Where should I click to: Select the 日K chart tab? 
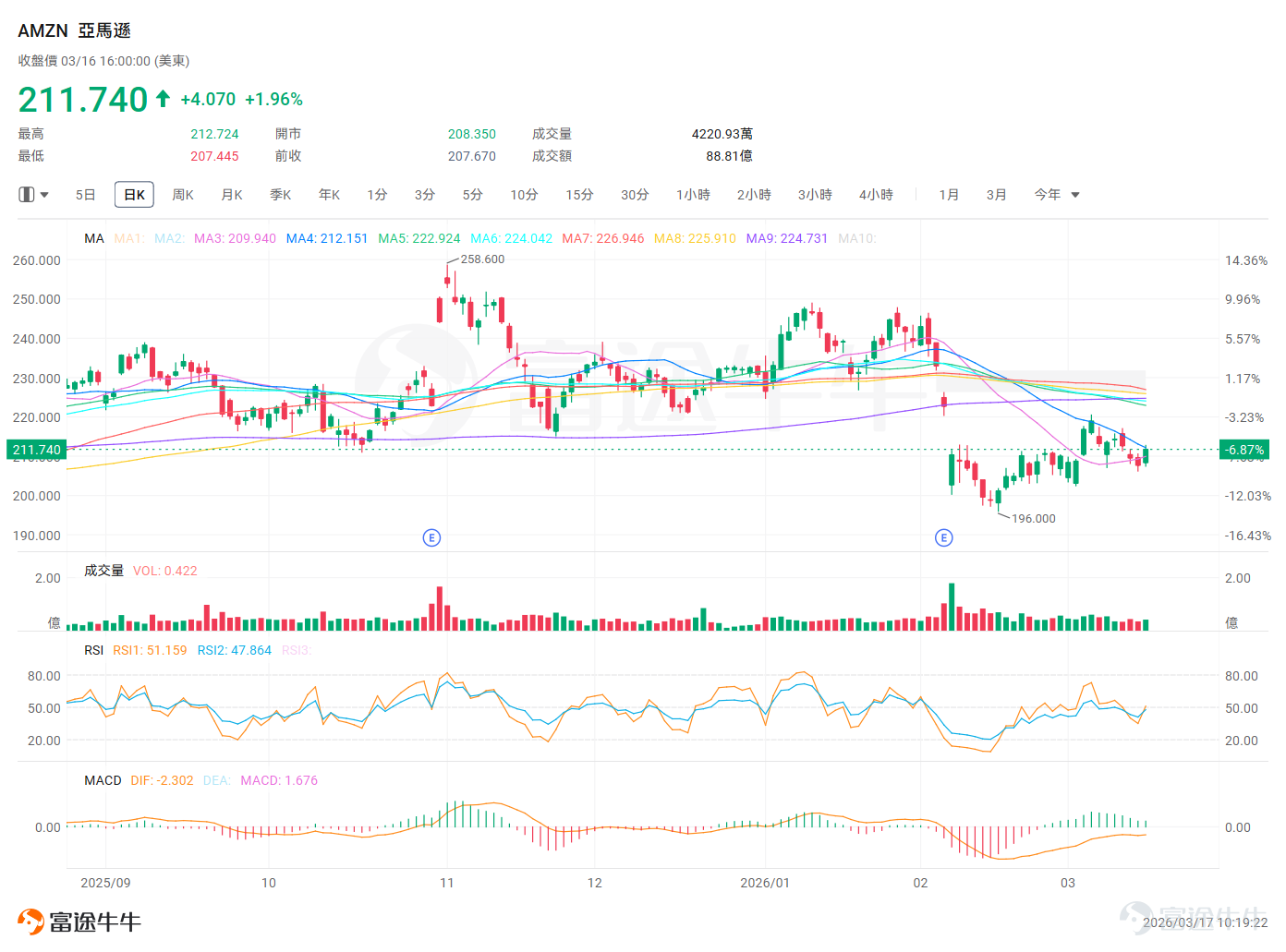tap(134, 195)
